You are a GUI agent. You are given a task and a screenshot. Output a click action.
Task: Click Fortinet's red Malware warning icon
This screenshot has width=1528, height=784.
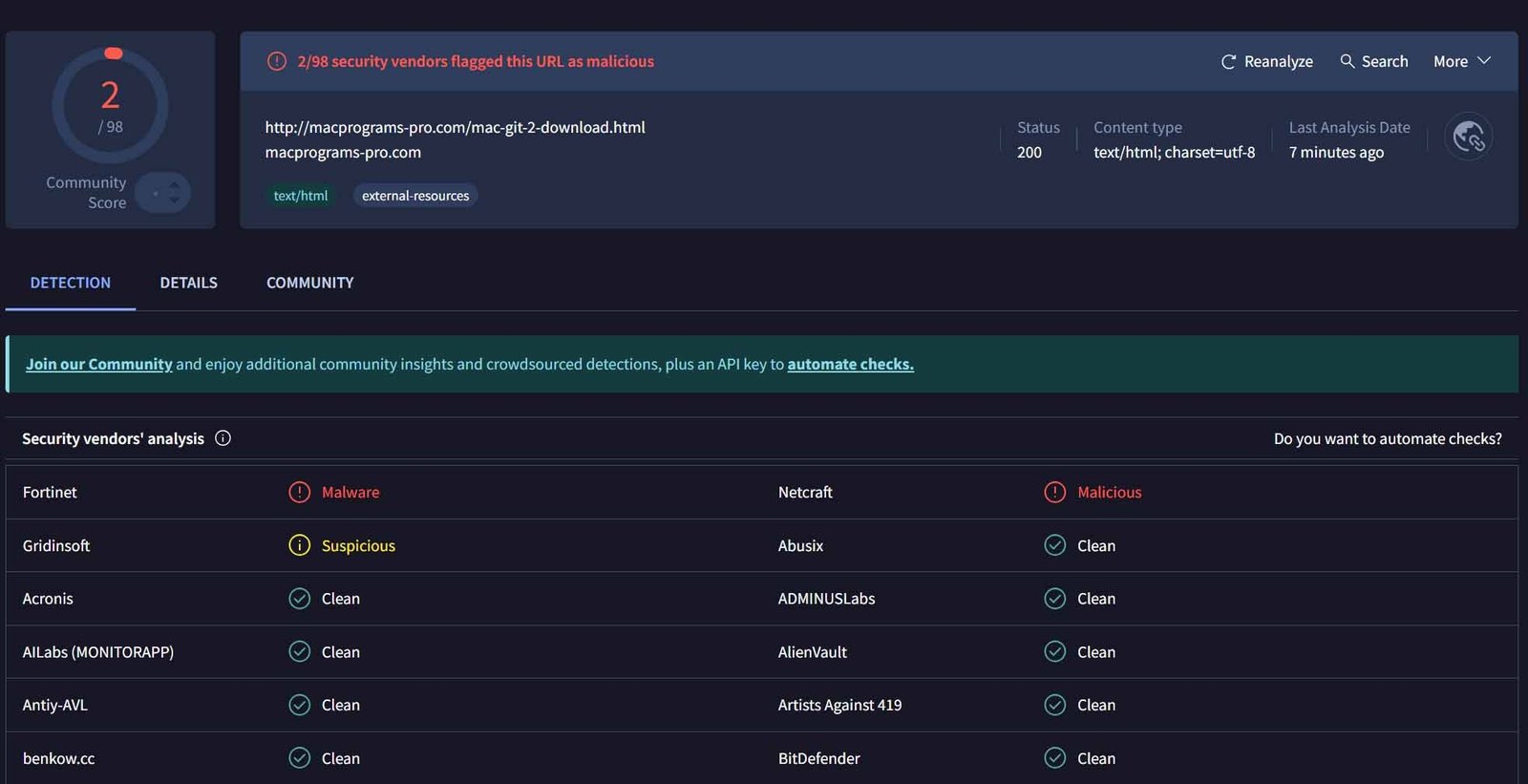coord(299,493)
